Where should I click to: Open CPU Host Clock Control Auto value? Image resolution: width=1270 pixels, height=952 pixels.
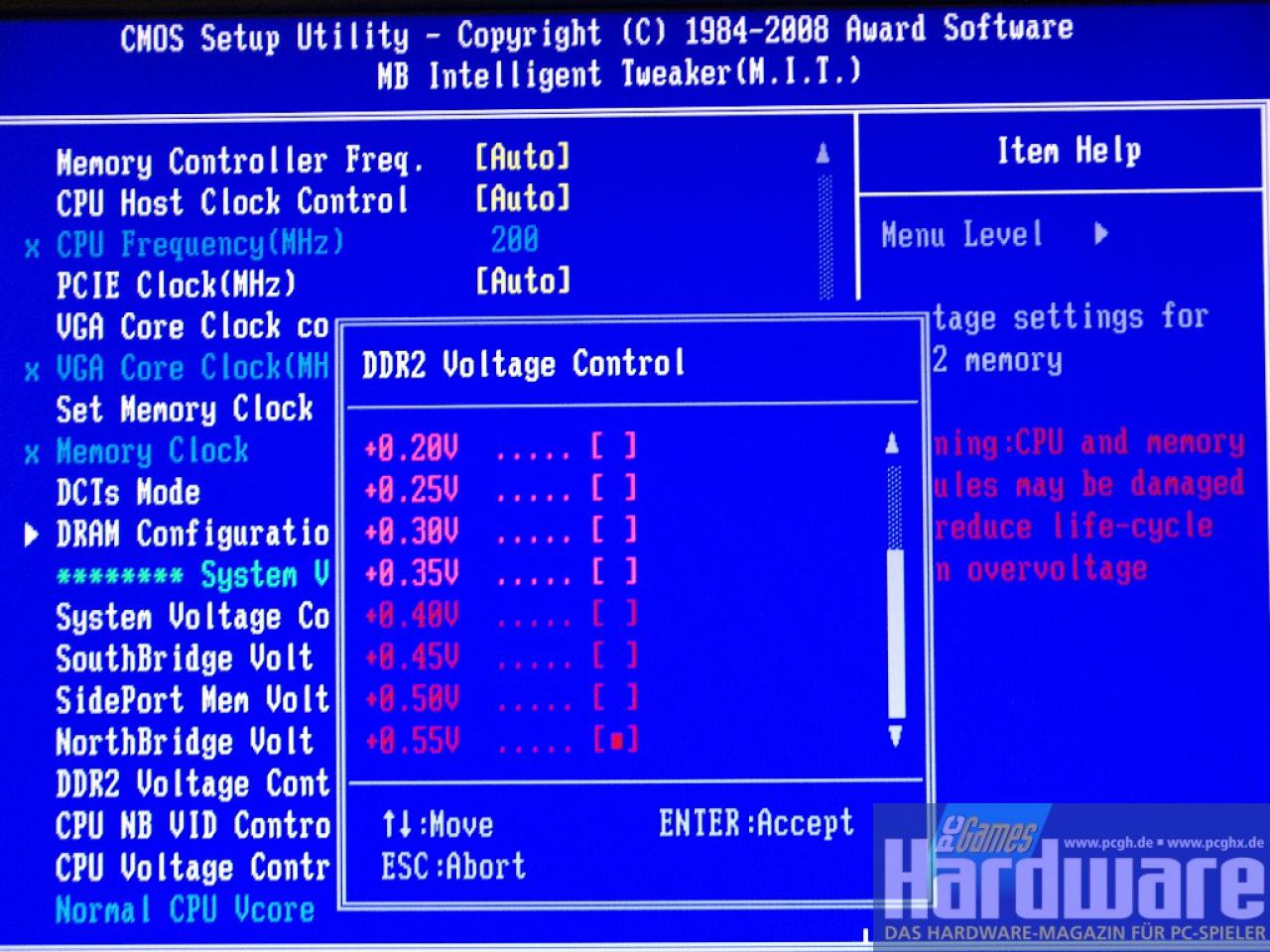(x=523, y=198)
